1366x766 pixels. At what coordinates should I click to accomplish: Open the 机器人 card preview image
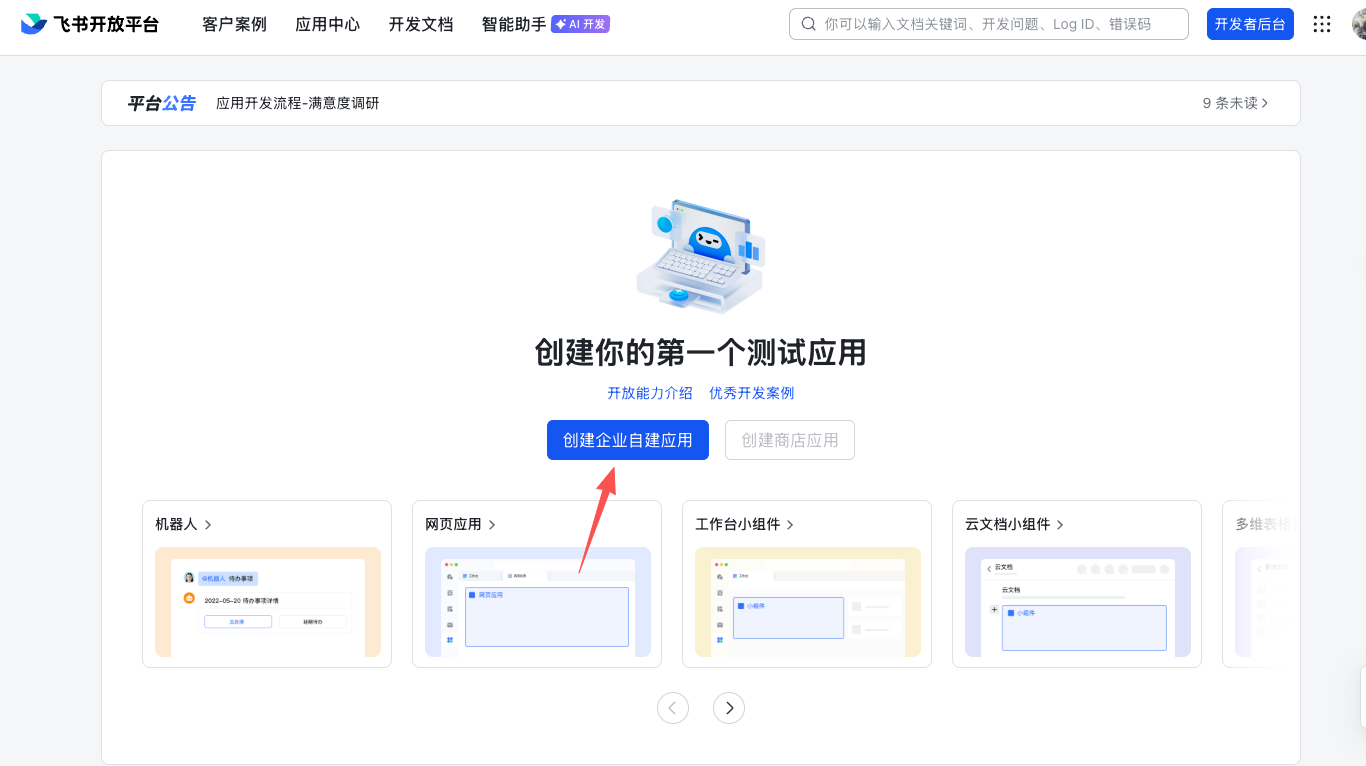[x=267, y=600]
